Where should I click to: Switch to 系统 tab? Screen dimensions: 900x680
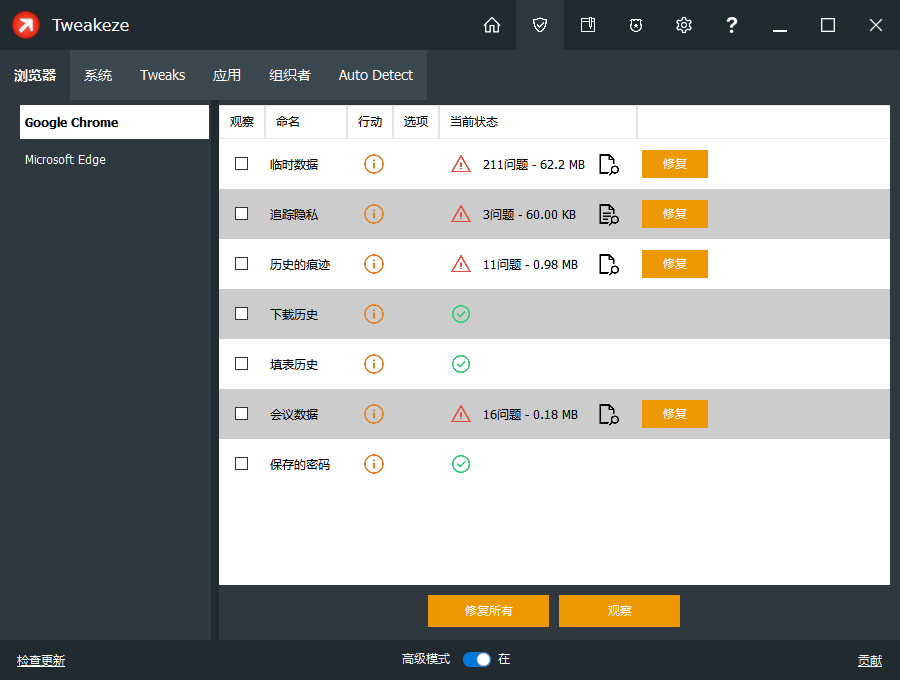98,75
